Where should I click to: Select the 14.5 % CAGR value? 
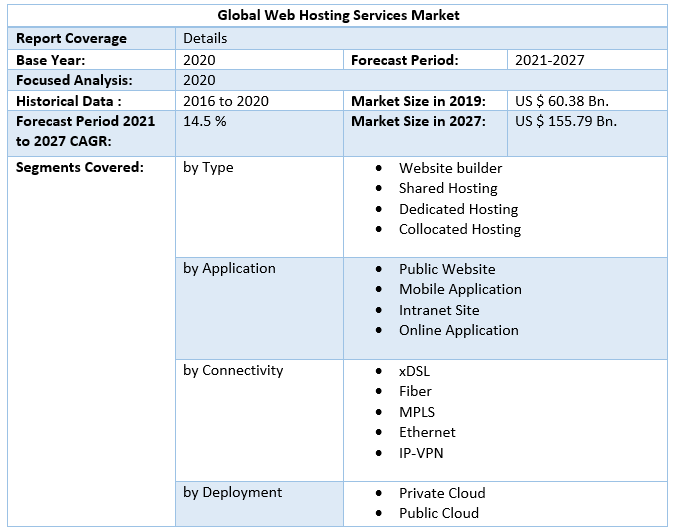[x=204, y=121]
